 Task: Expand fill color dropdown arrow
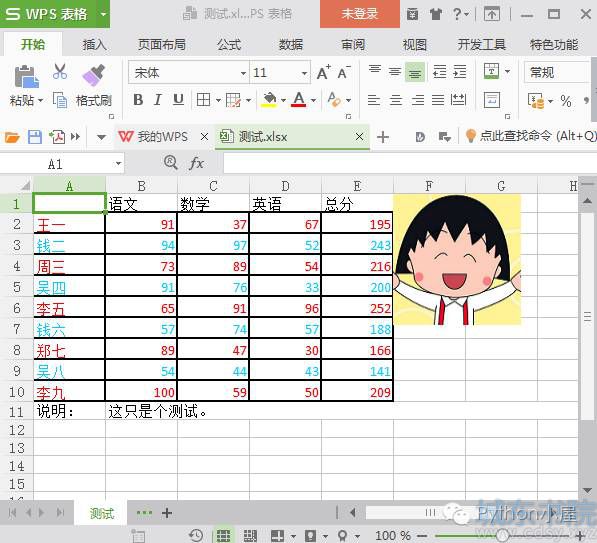[283, 101]
